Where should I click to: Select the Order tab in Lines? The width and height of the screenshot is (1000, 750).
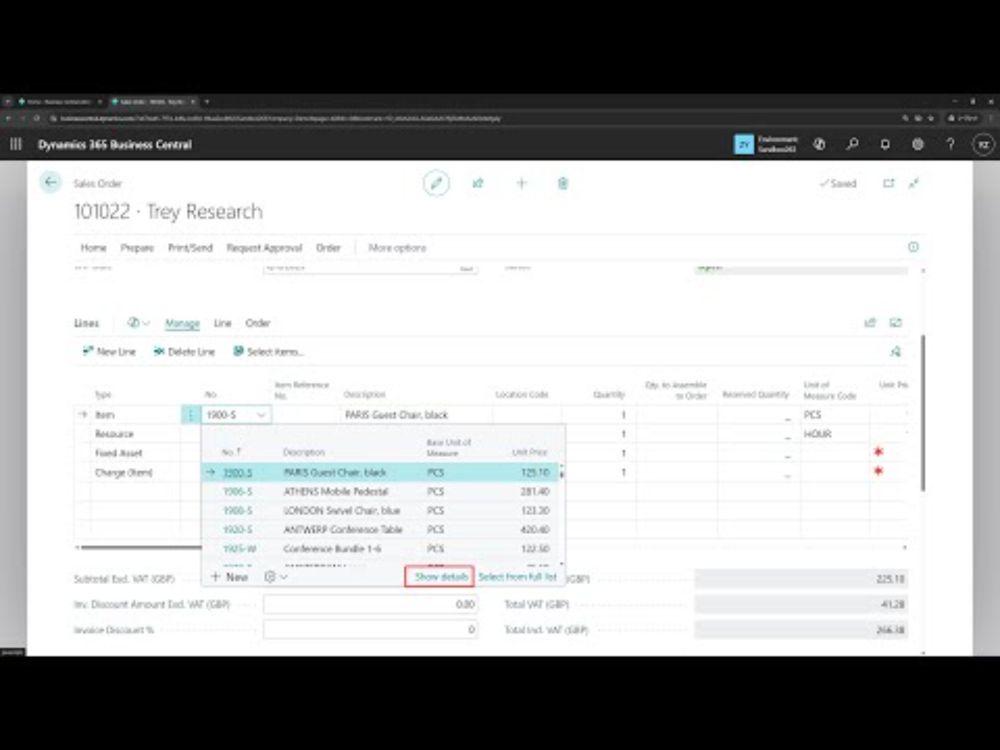point(258,323)
